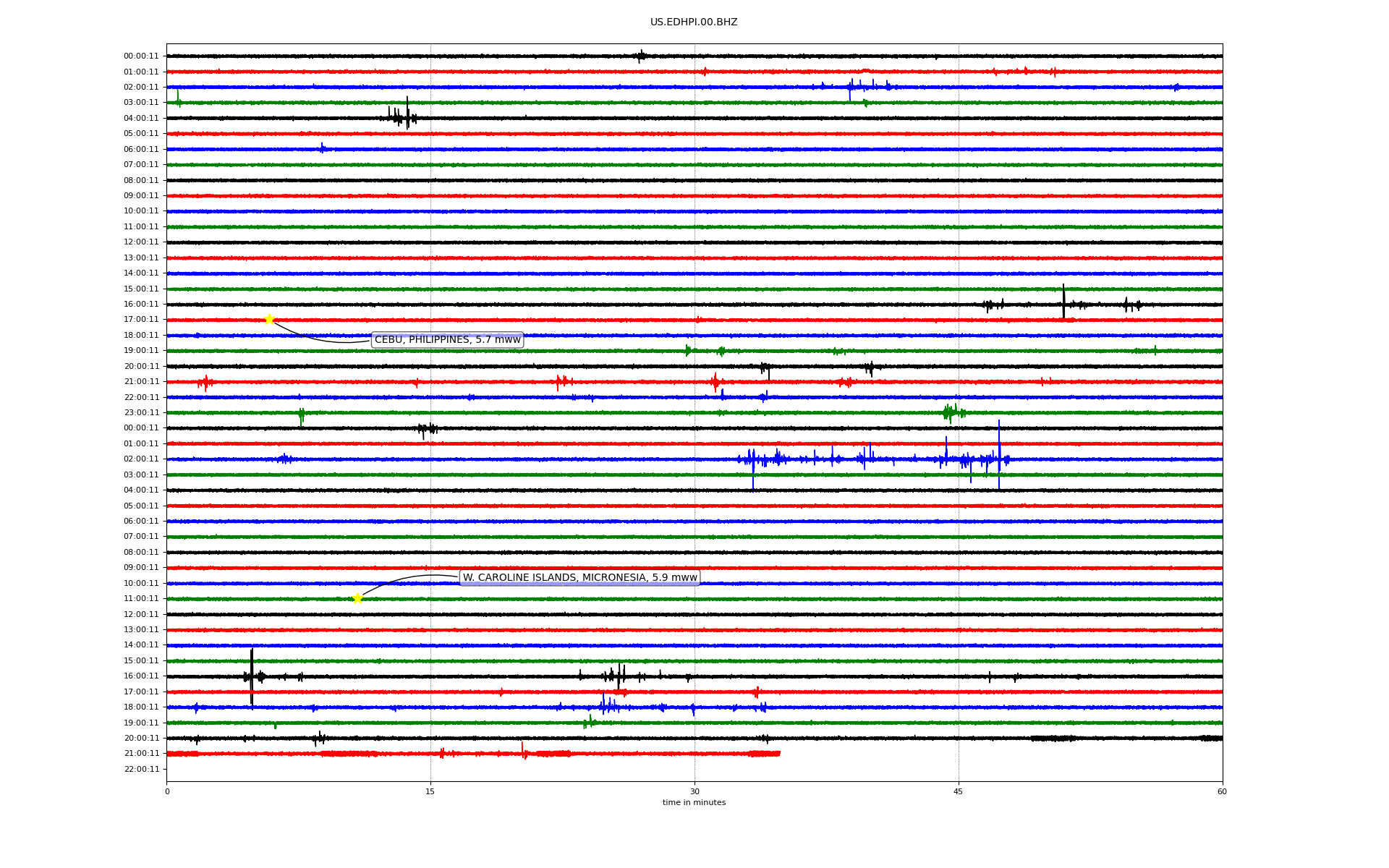Click the second 02:00:11 row label

point(141,459)
